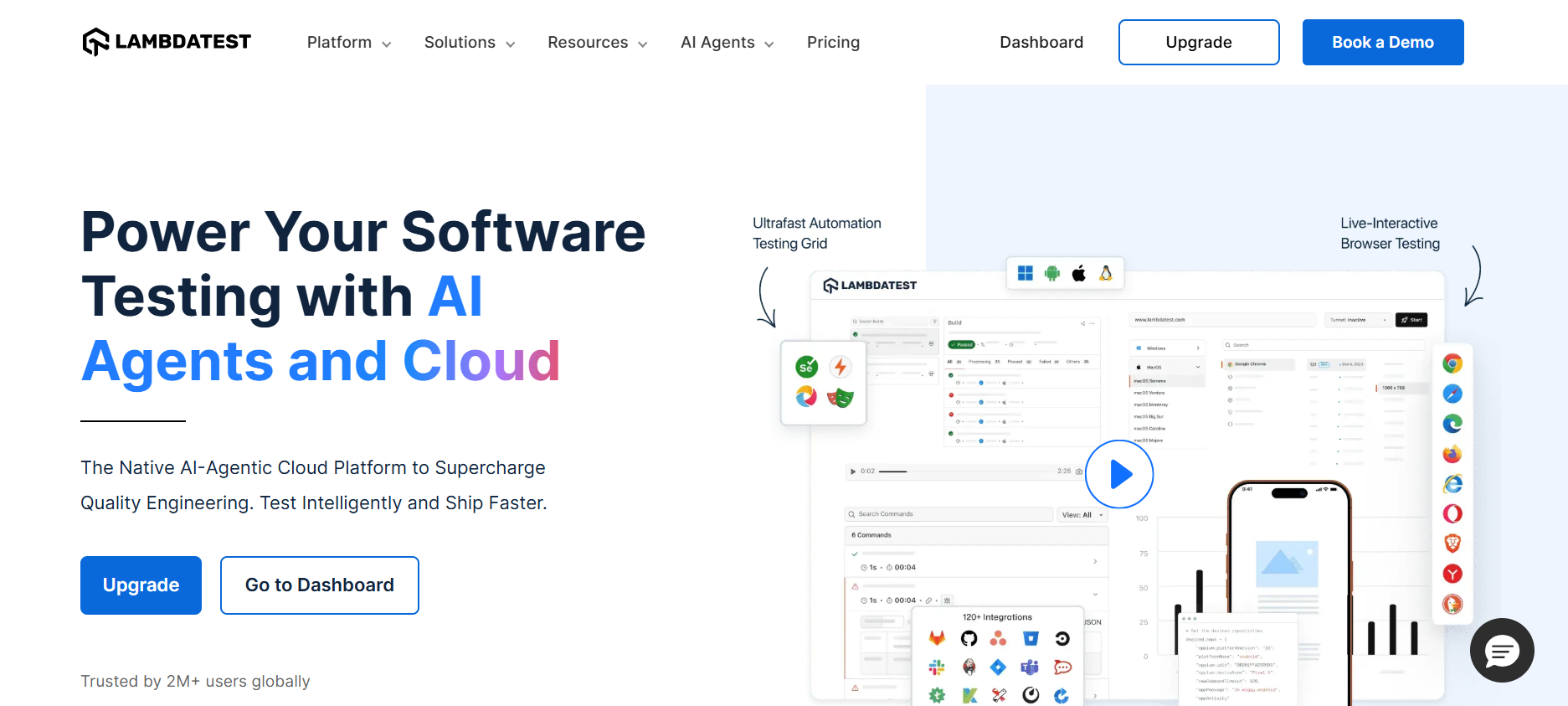
Task: Click the LAMBDATEST logo inside the dashboard mockup
Action: pos(870,286)
